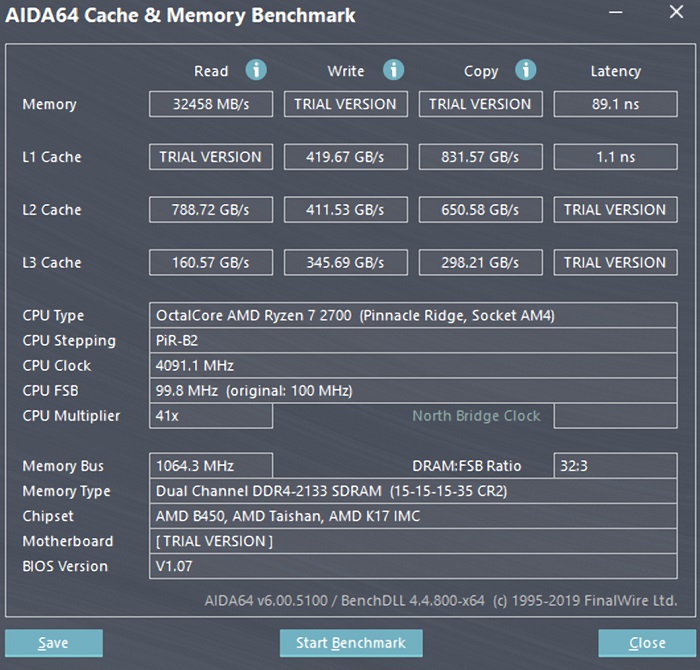
Task: Save the benchmark results
Action: click(54, 643)
